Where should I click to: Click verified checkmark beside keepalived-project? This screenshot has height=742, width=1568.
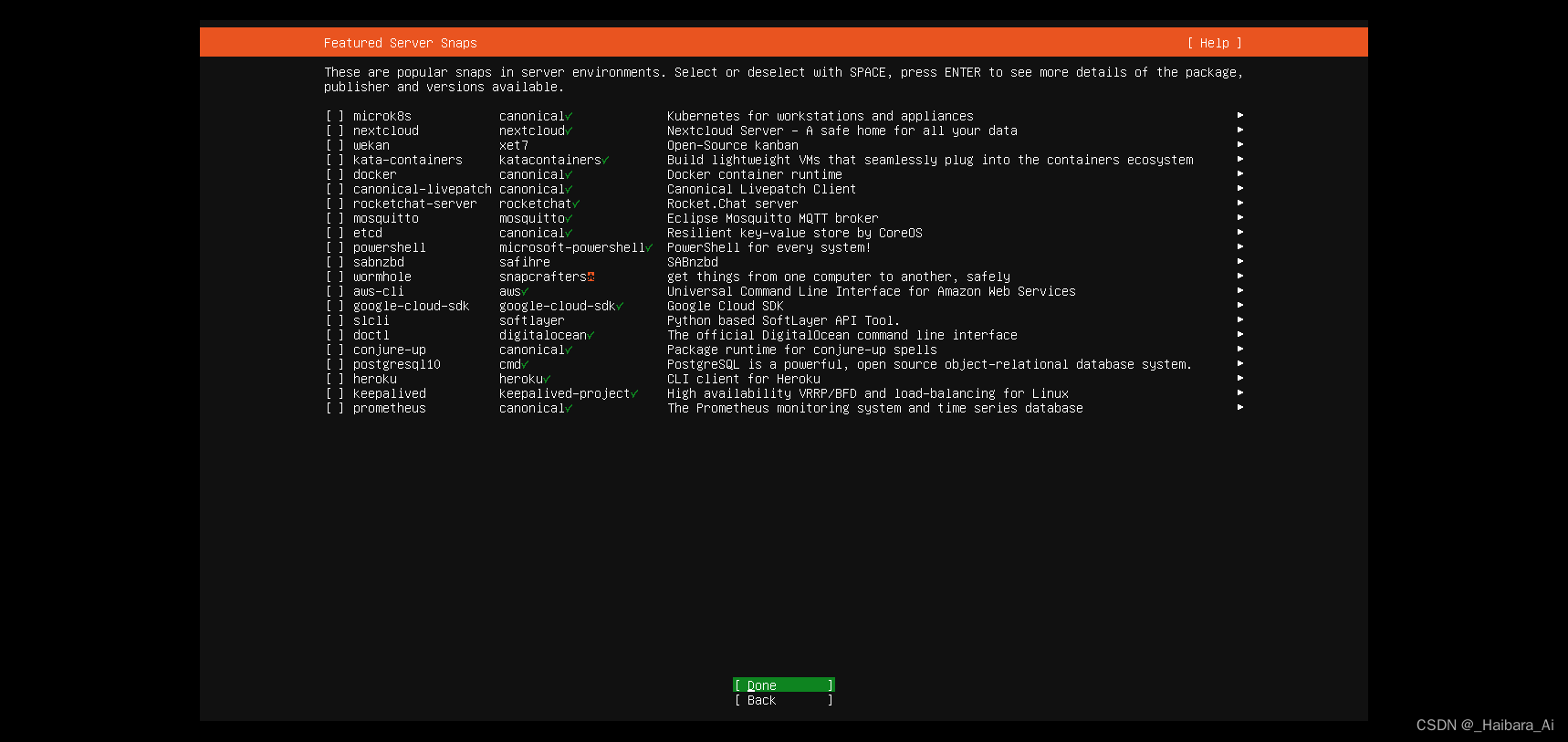tap(634, 393)
